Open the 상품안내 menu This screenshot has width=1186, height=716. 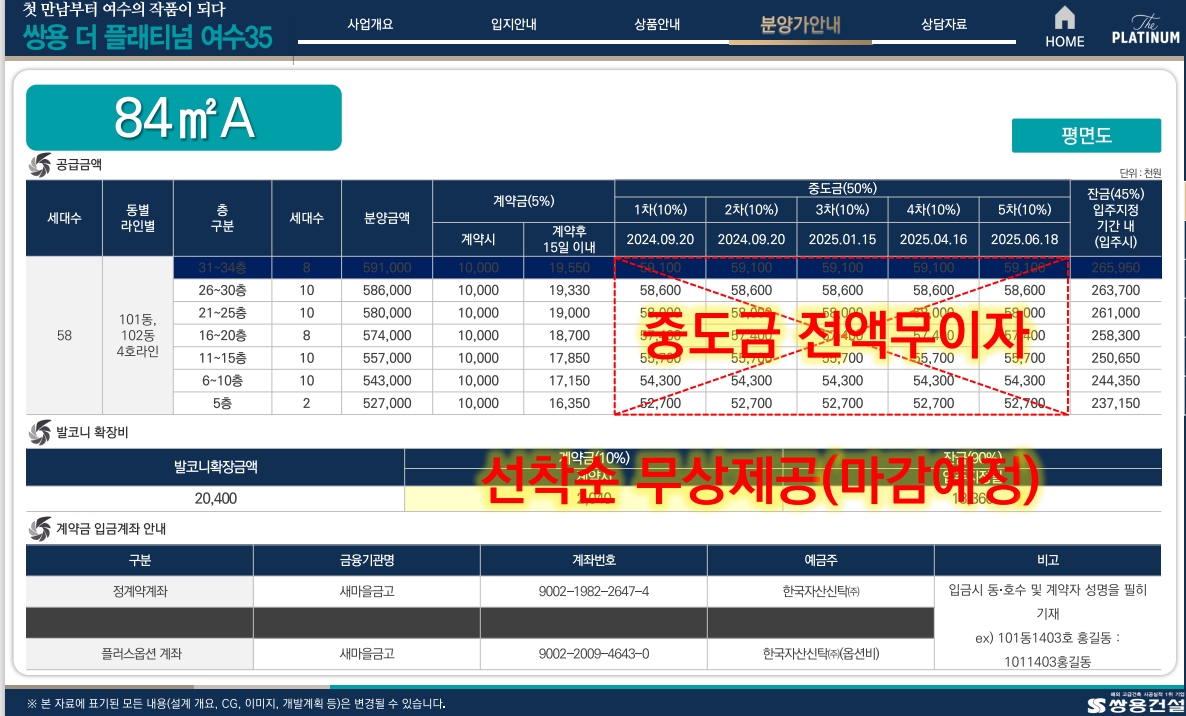point(657,24)
